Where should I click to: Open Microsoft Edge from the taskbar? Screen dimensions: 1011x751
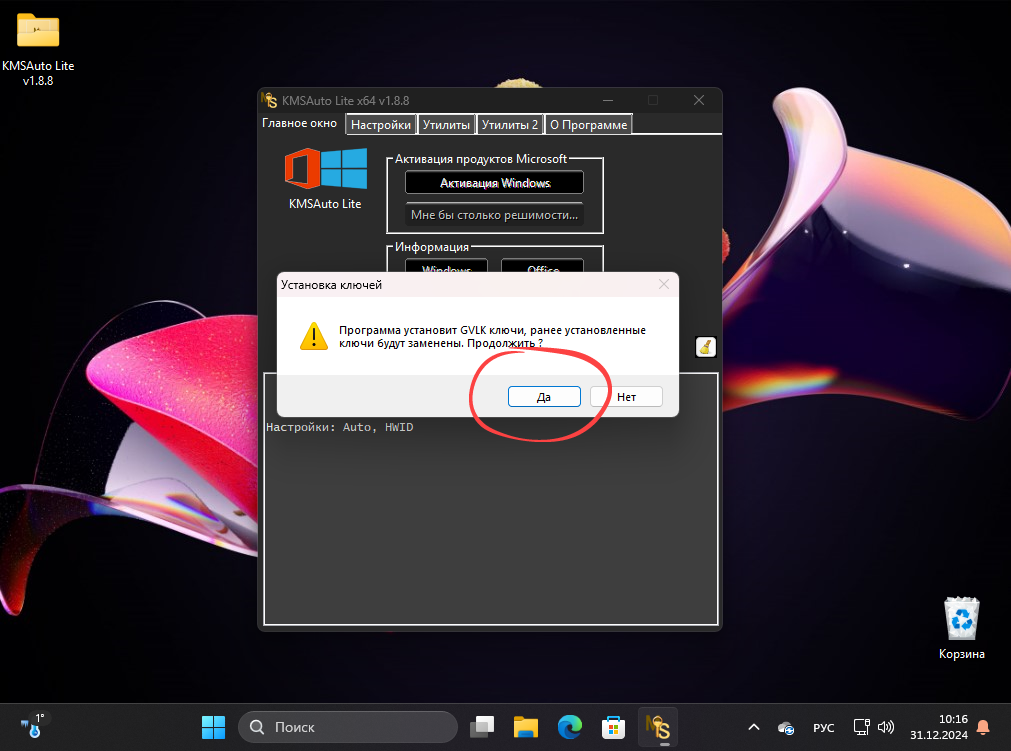tap(570, 727)
